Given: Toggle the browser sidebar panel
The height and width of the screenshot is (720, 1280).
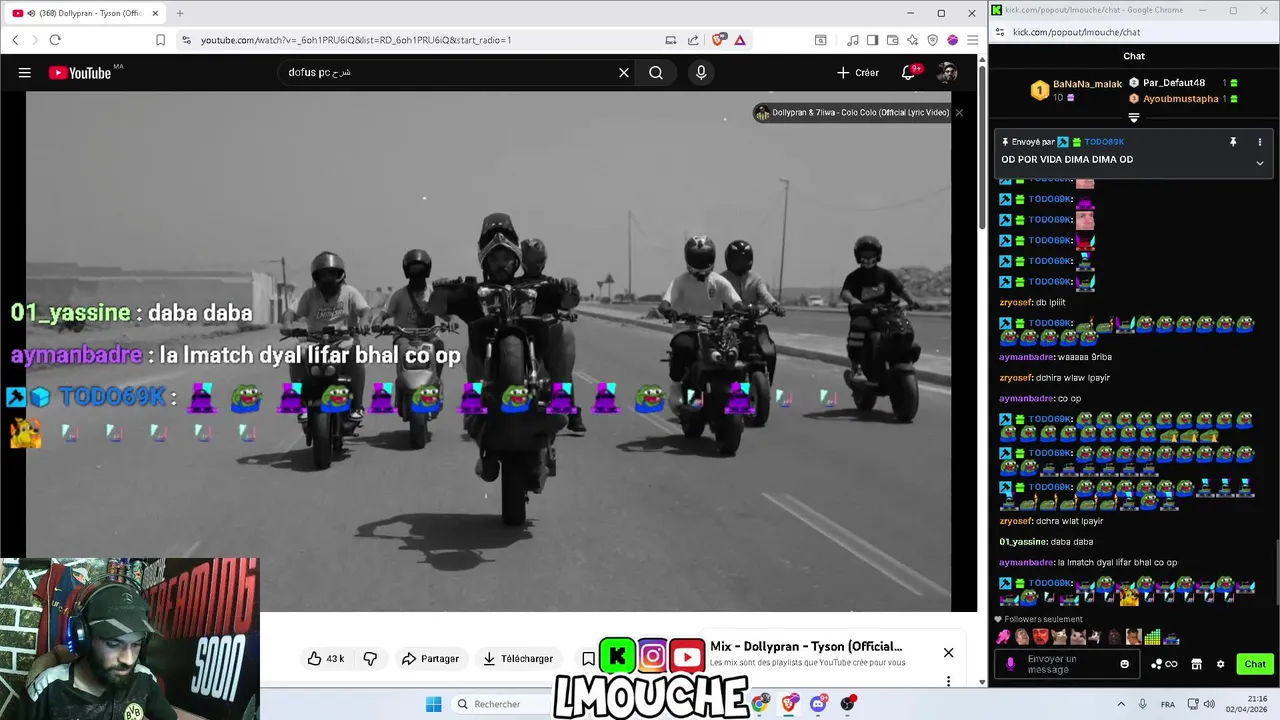Looking at the screenshot, I should tap(872, 40).
